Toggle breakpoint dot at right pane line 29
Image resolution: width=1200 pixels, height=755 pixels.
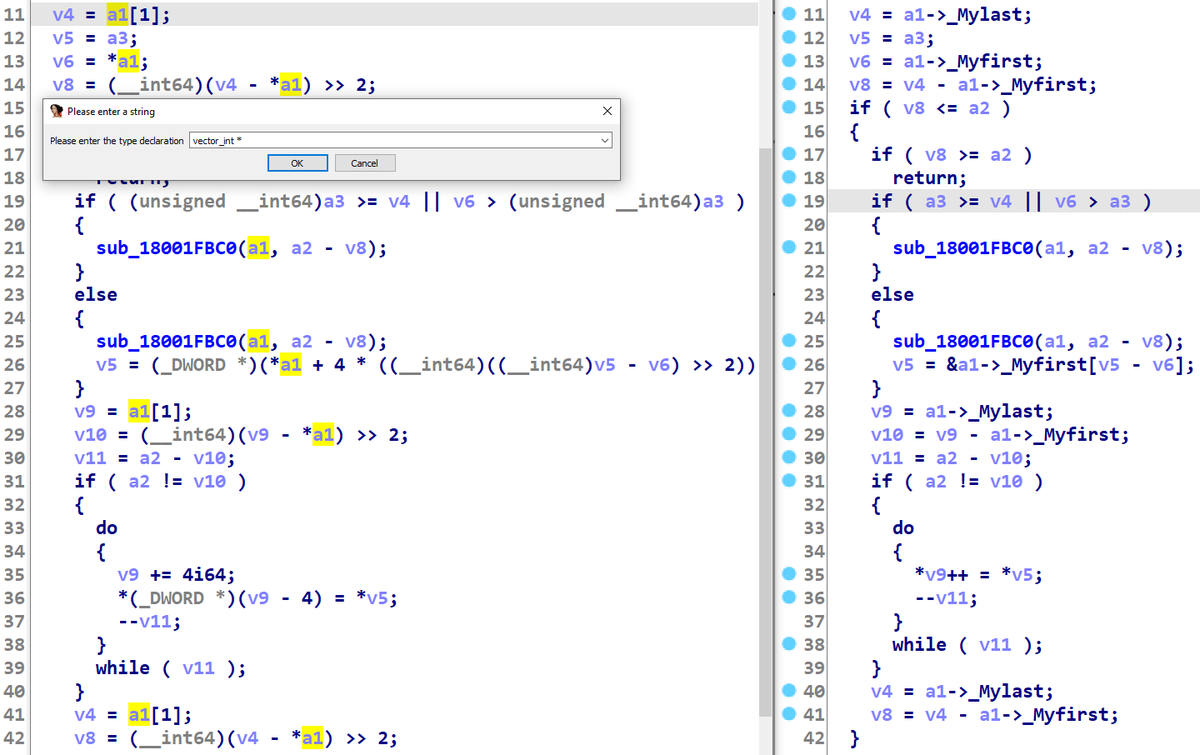tap(791, 434)
